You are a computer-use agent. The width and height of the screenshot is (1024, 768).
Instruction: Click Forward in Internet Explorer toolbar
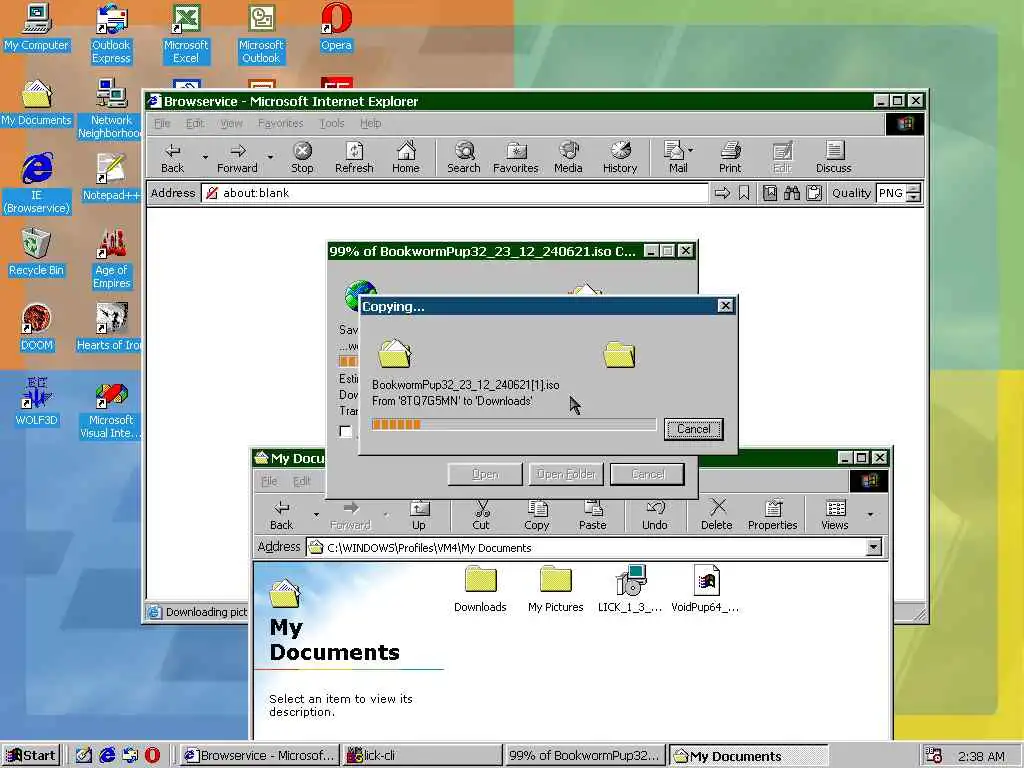(237, 158)
